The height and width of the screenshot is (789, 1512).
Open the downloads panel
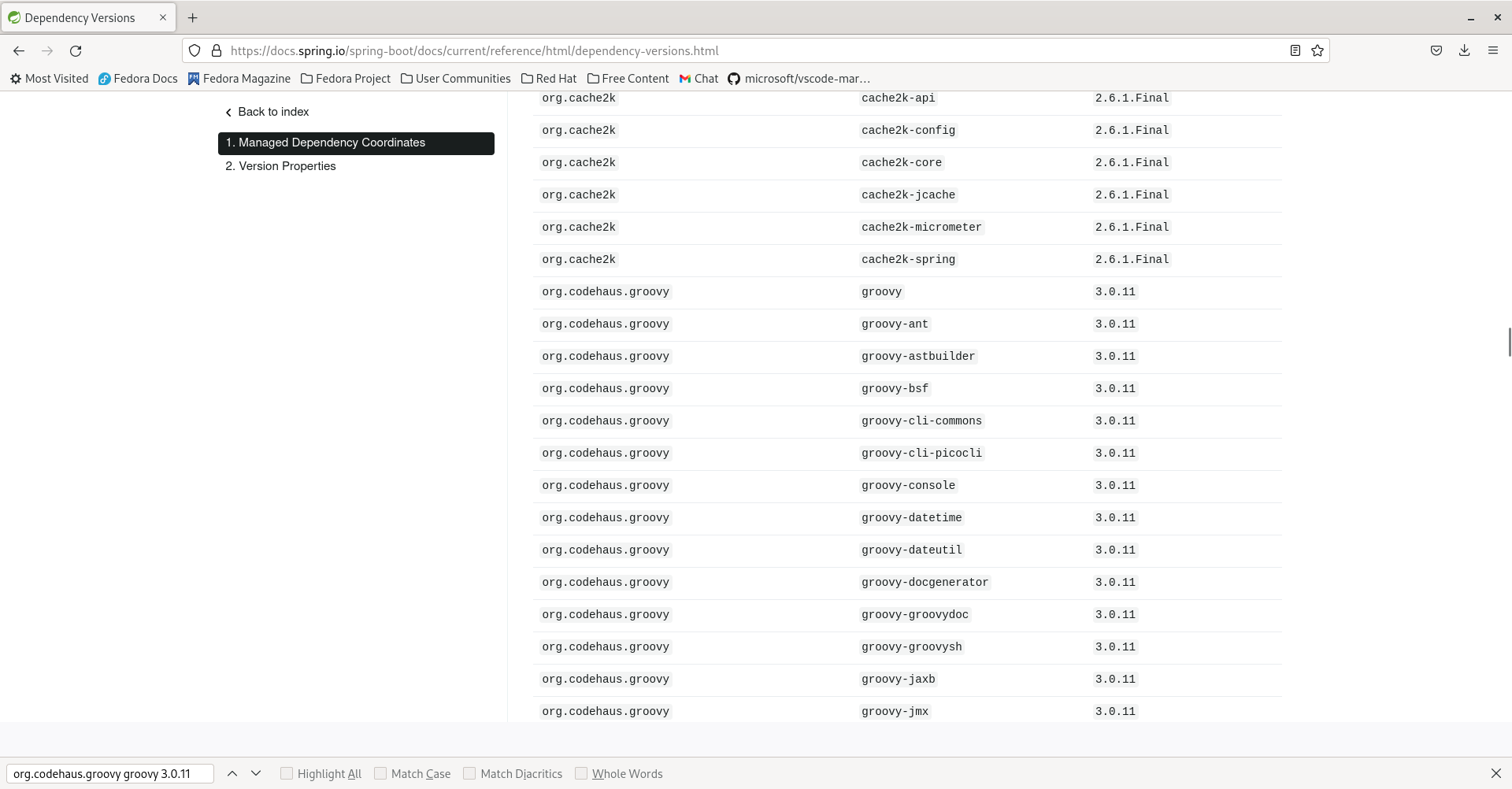coord(1465,50)
